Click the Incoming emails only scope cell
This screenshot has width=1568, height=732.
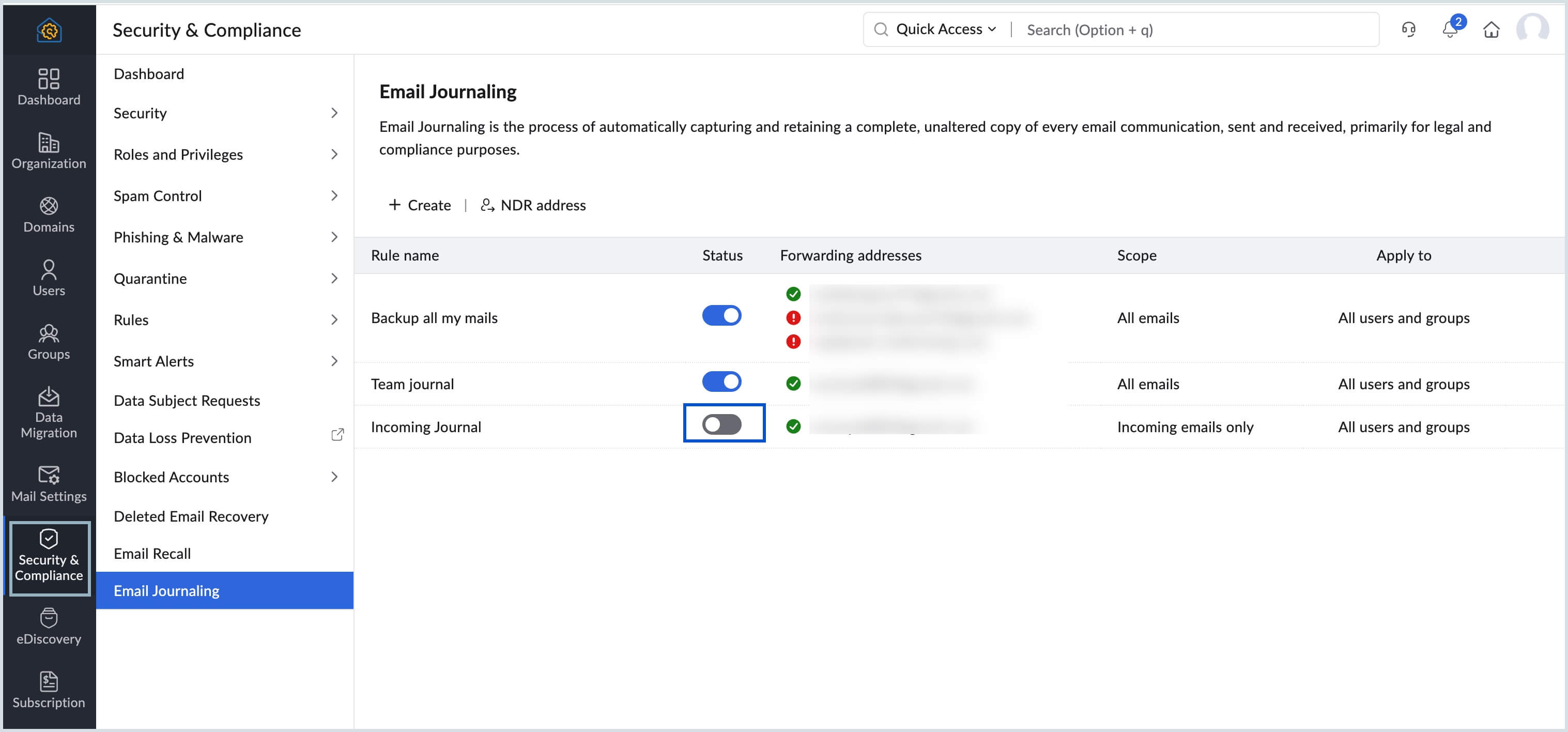(1185, 427)
